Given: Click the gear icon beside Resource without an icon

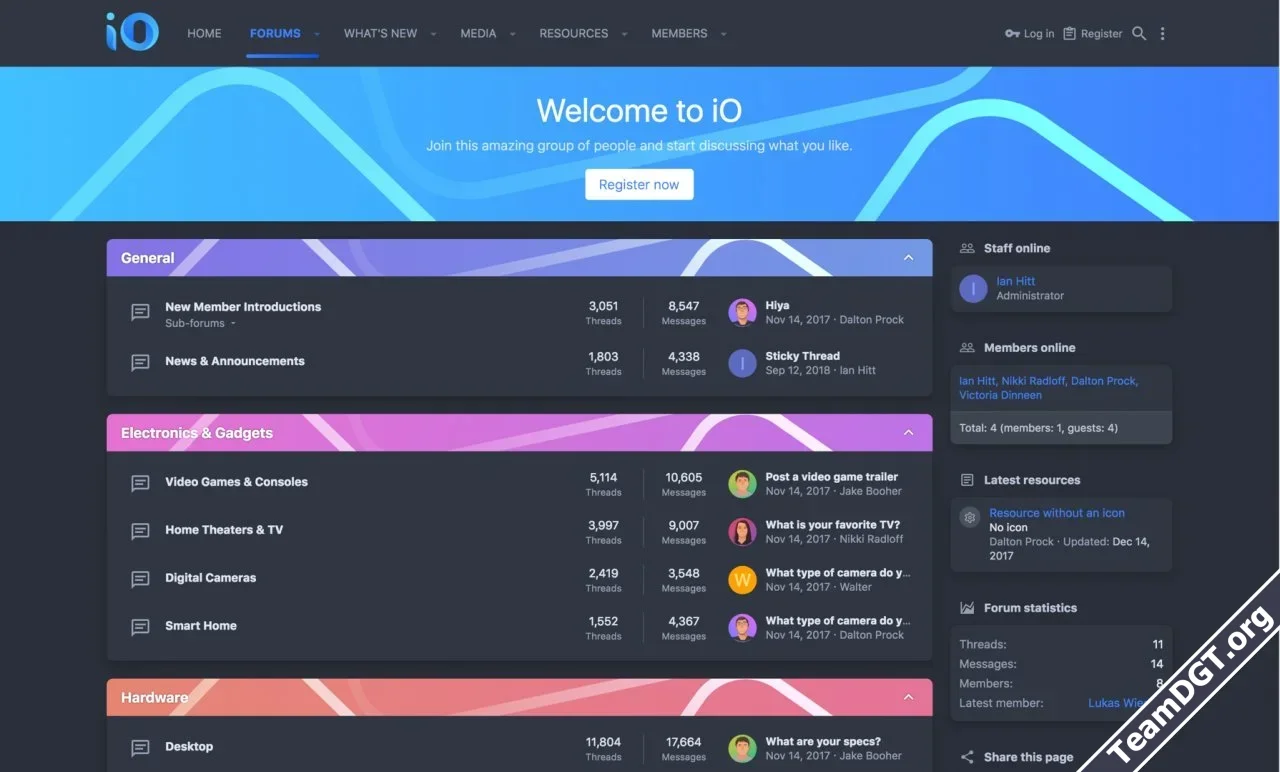Looking at the screenshot, I should (969, 517).
